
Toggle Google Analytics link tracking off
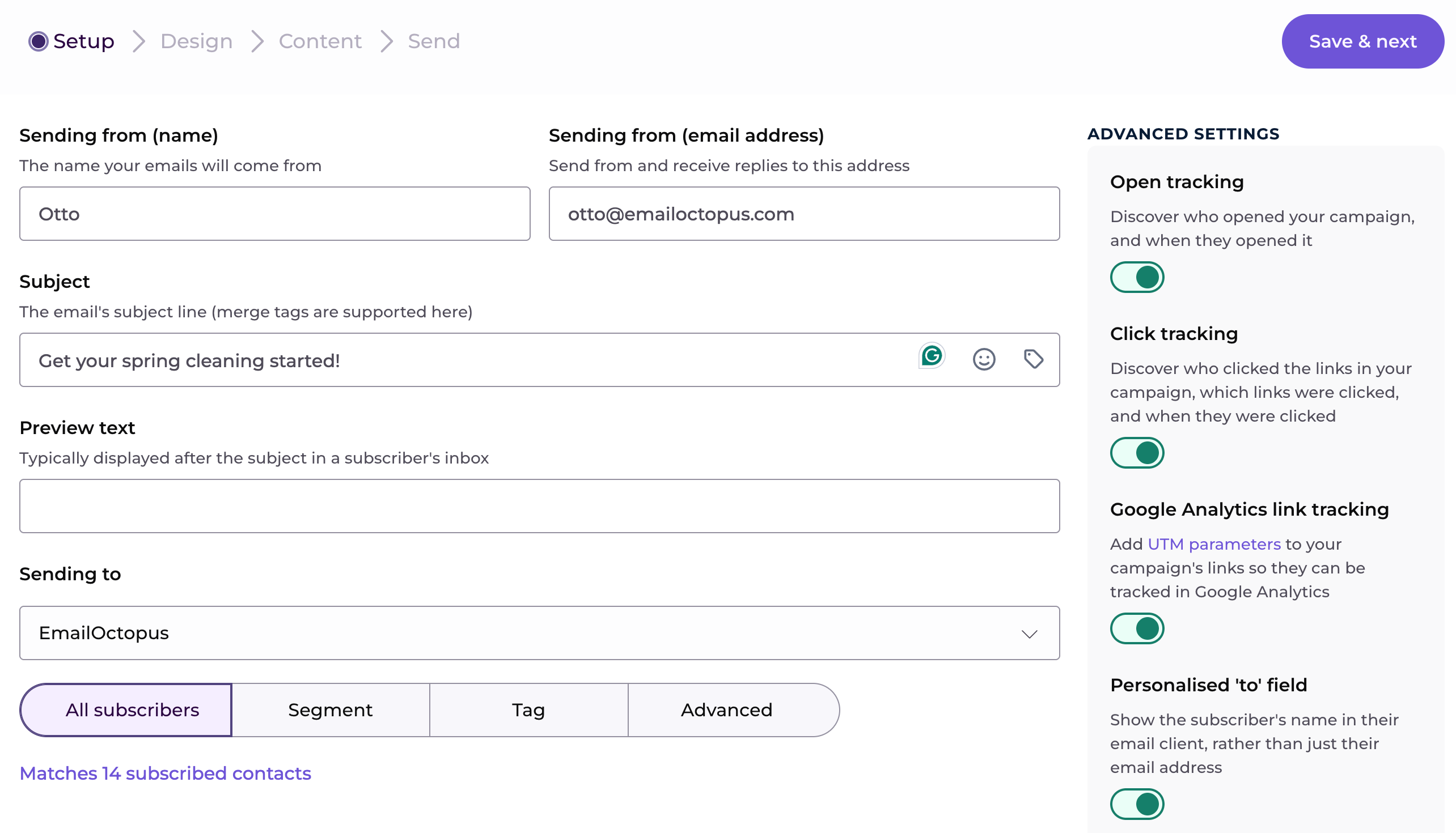click(x=1137, y=629)
